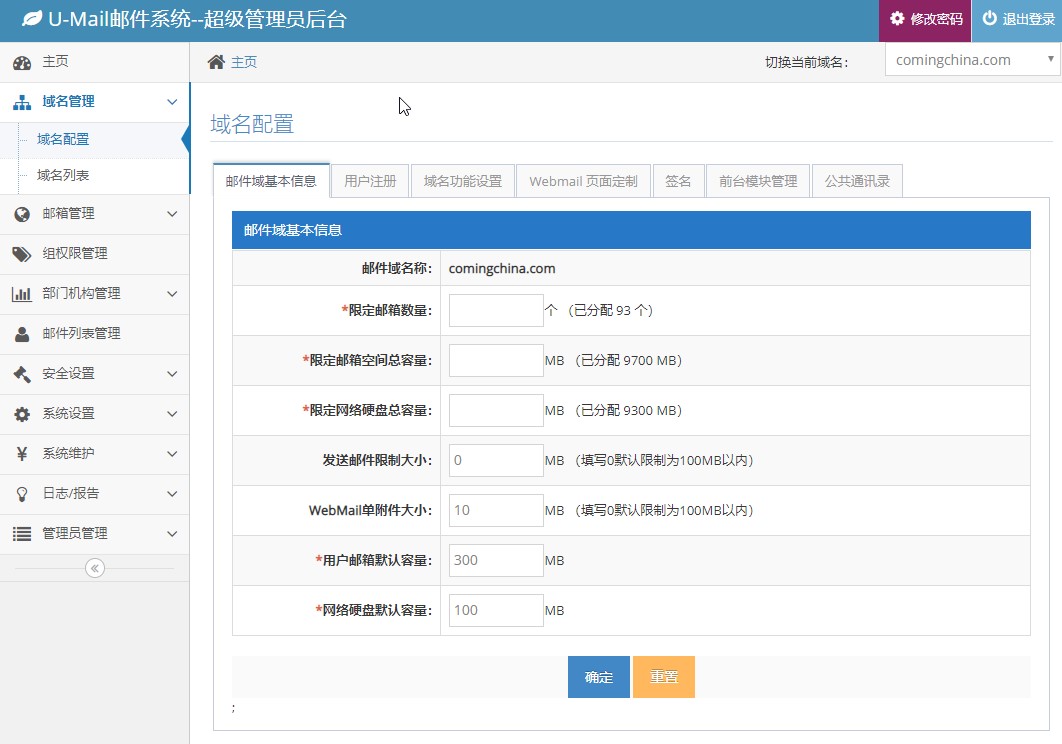
Task: Open the 域名功能设置 tab
Action: click(463, 181)
